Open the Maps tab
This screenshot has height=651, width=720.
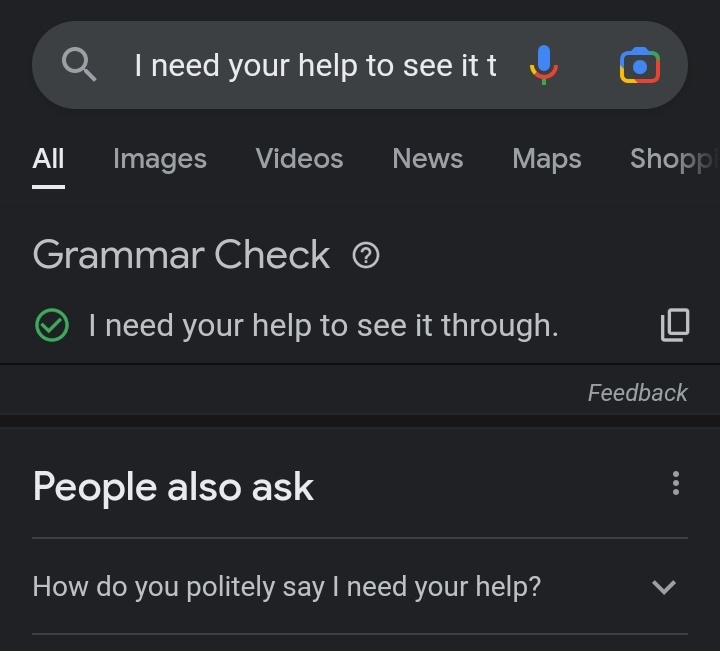click(x=547, y=160)
